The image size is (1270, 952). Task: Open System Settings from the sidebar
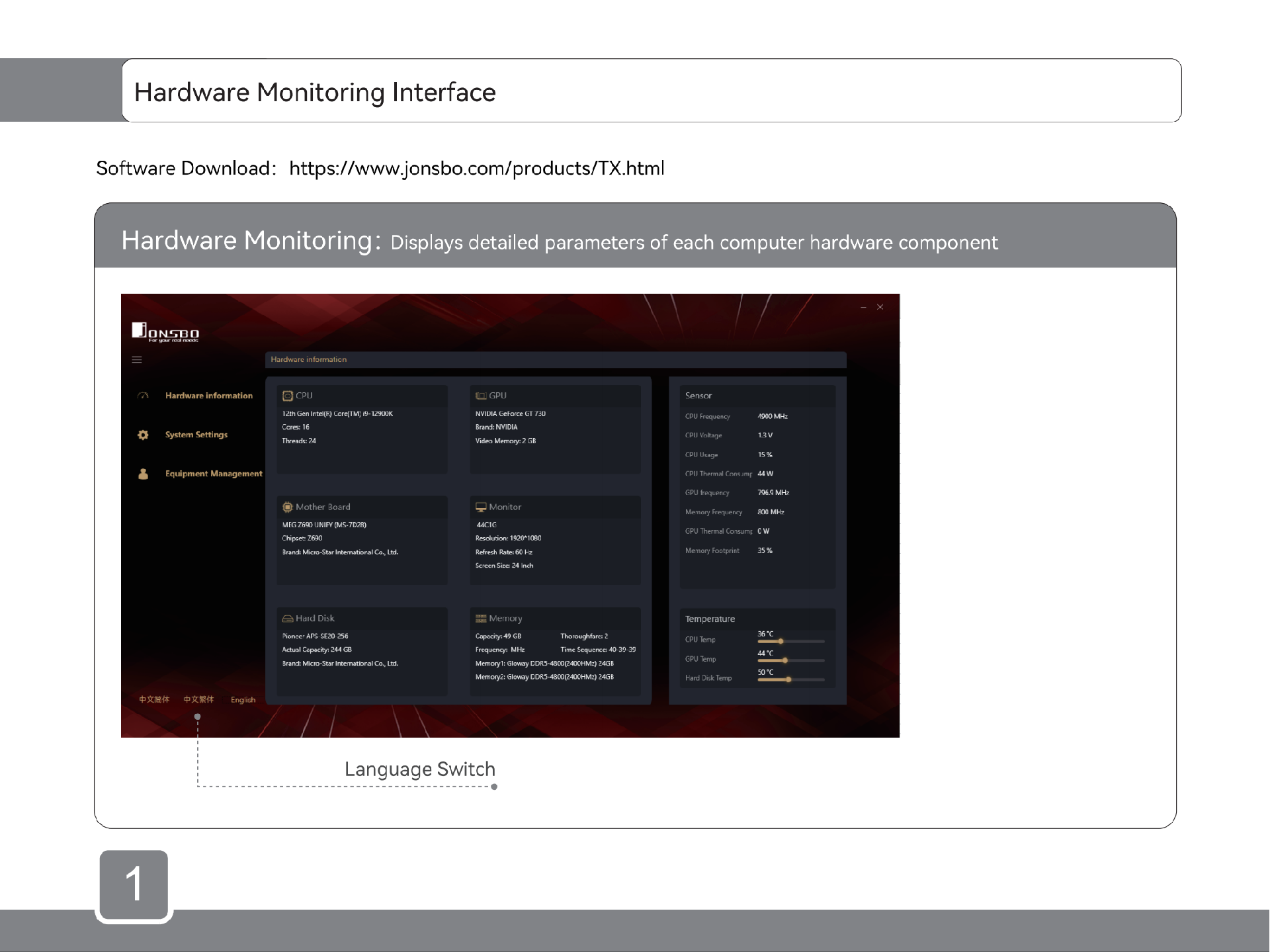[196, 435]
